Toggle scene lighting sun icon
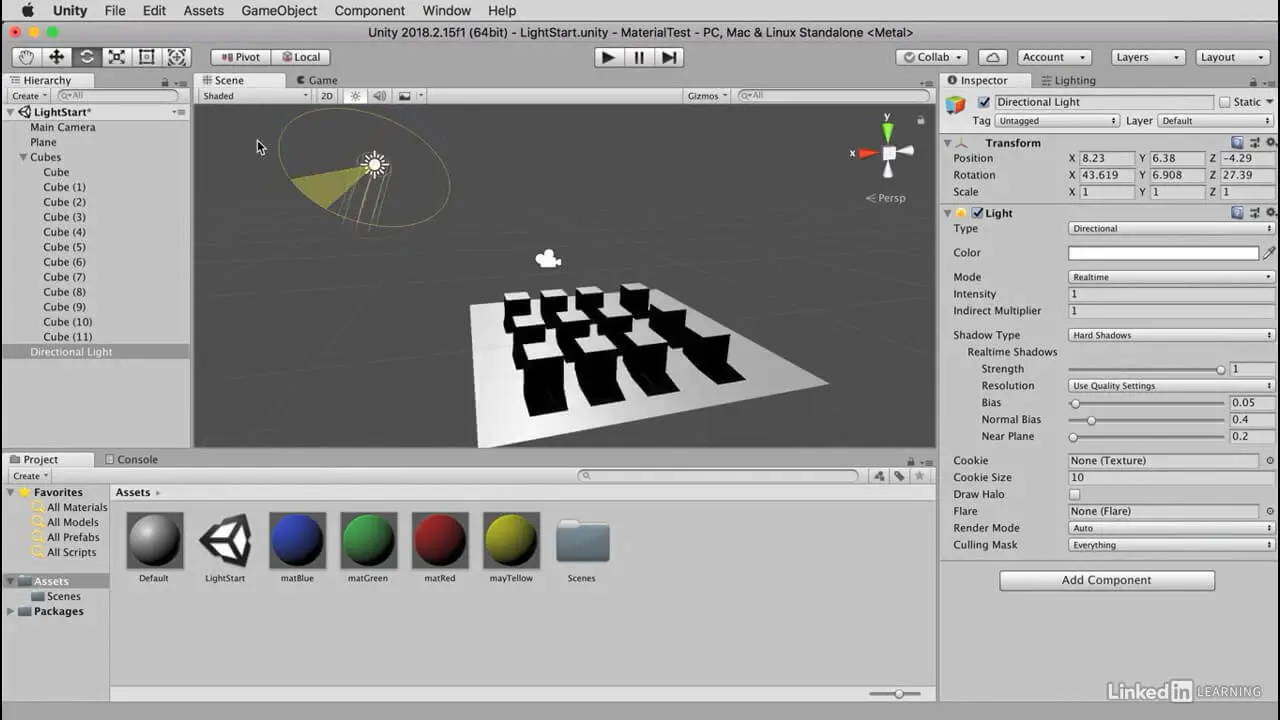 point(355,96)
